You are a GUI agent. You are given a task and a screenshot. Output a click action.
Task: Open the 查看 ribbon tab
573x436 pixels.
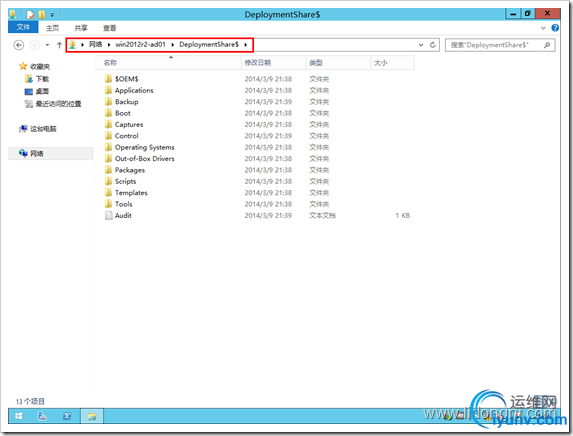[x=109, y=28]
